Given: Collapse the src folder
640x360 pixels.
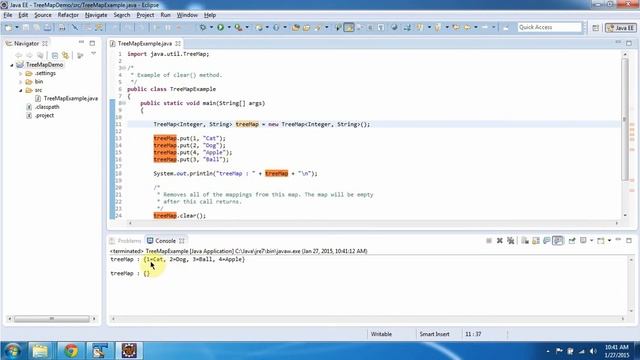Looking at the screenshot, I should coord(20,90).
